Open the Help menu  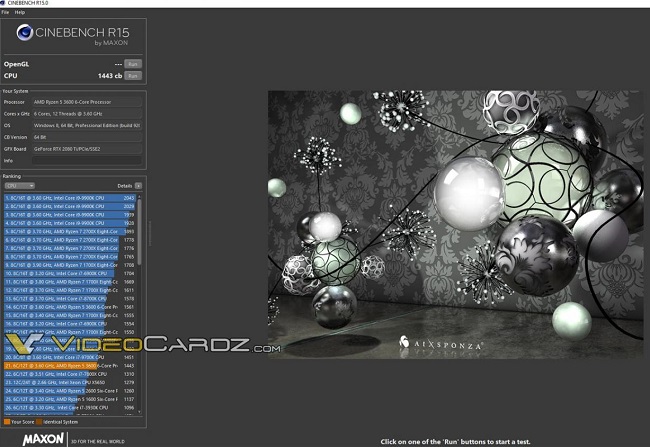point(19,12)
